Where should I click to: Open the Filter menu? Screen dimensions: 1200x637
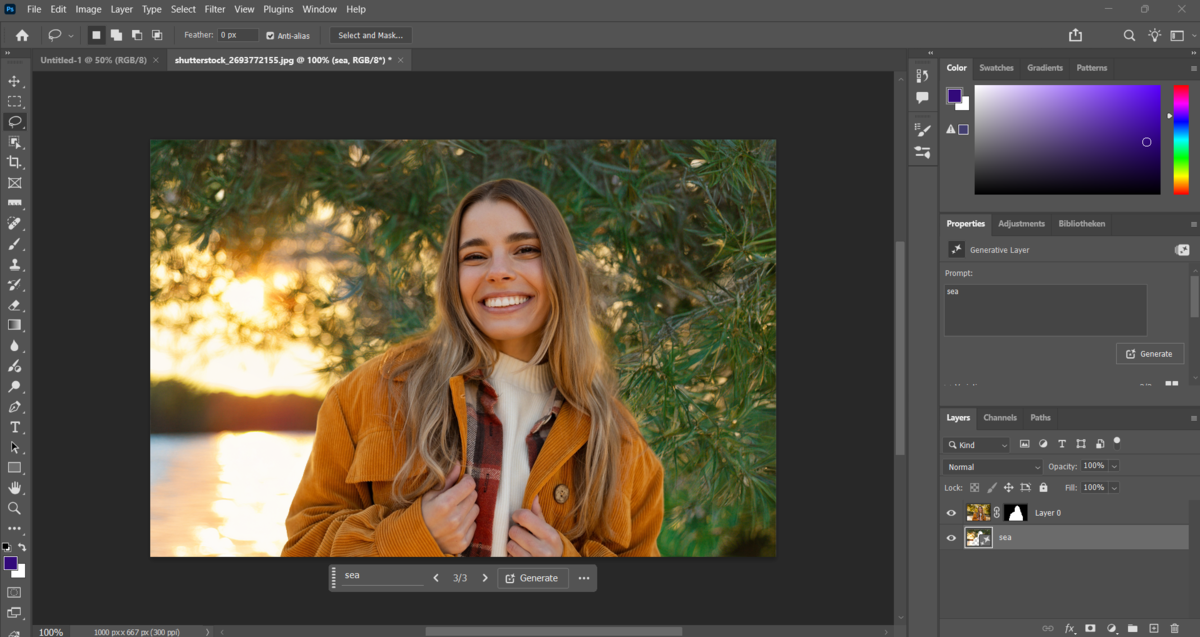click(x=215, y=9)
